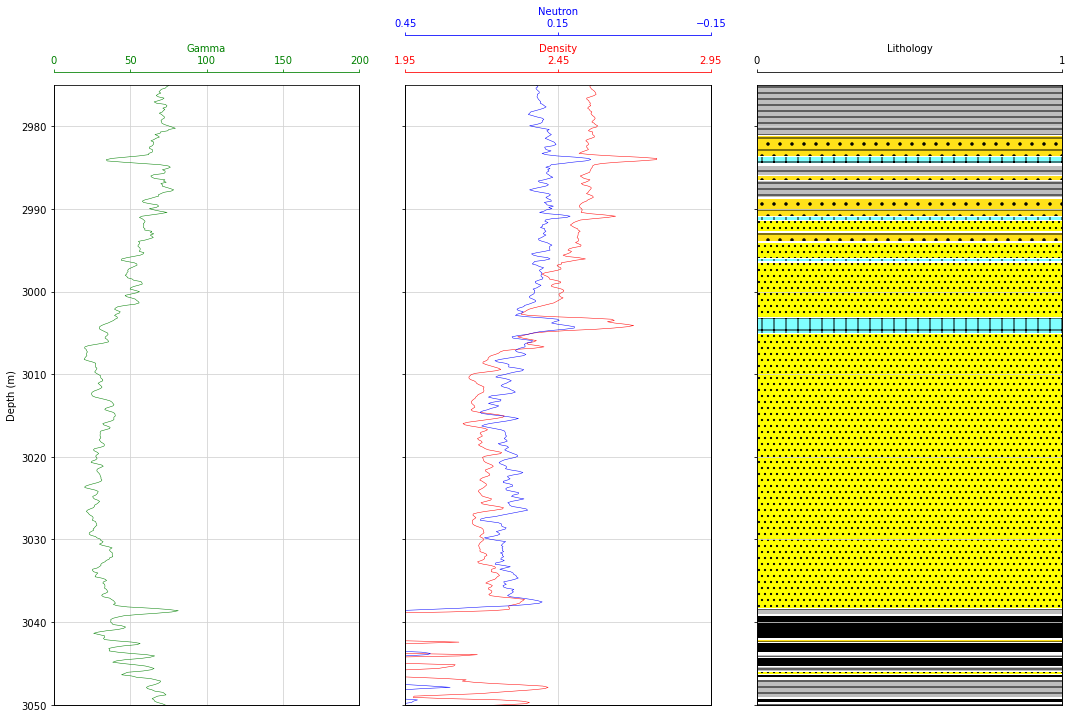Click the Lithology track title
This screenshot has width=1072, height=718.
[x=909, y=48]
